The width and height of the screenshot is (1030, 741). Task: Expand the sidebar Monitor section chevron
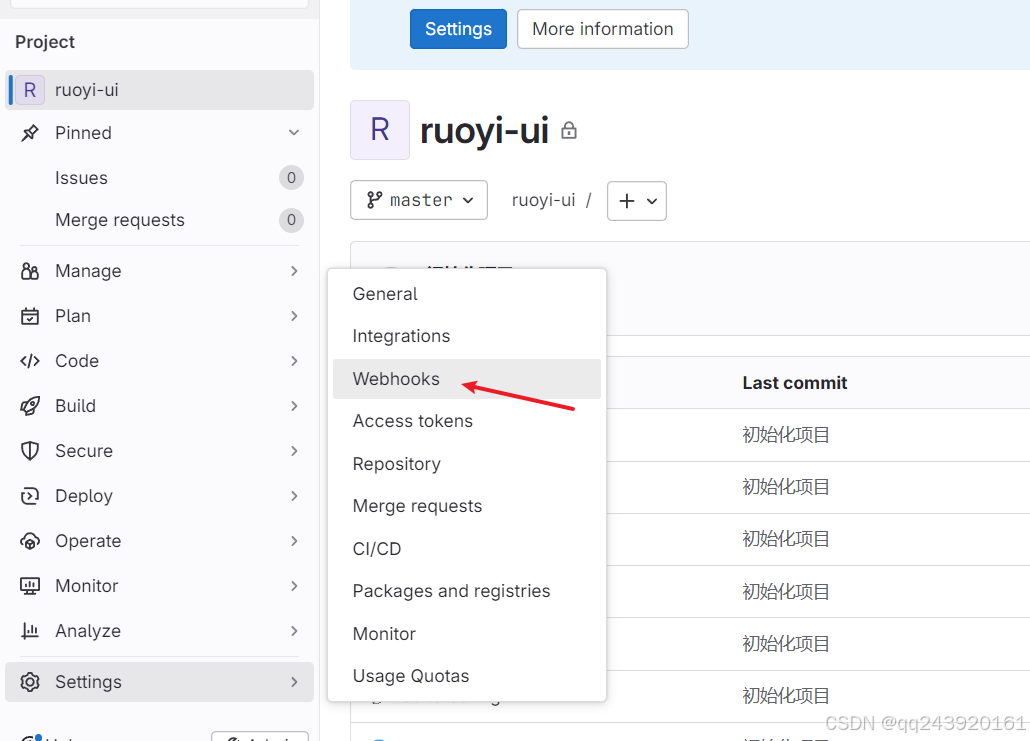tap(294, 586)
